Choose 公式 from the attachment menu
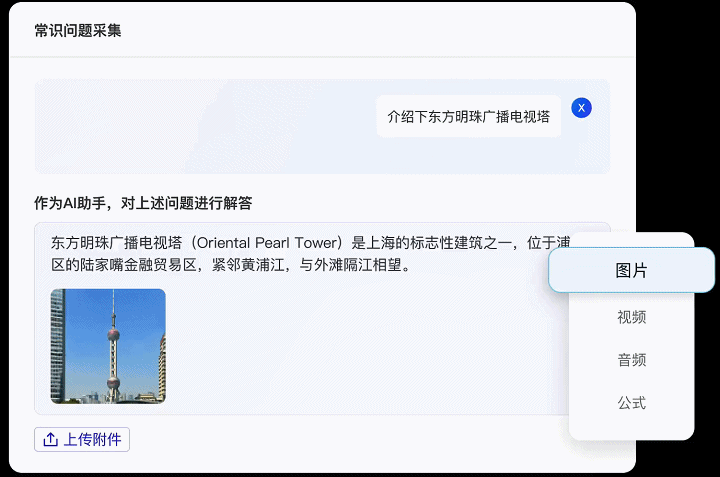 631,403
